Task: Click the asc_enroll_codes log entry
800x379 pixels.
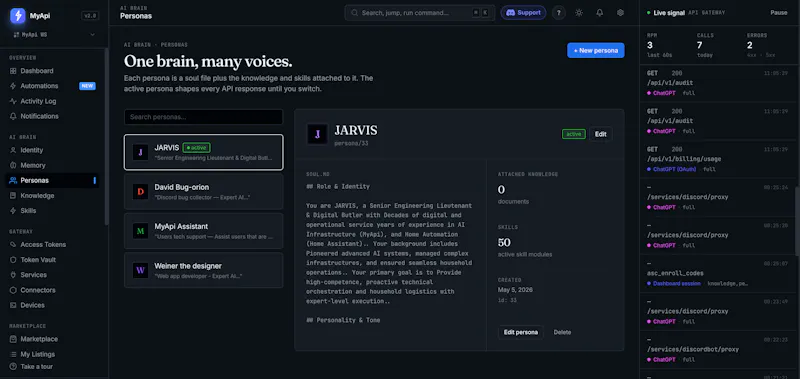Action: click(x=718, y=273)
